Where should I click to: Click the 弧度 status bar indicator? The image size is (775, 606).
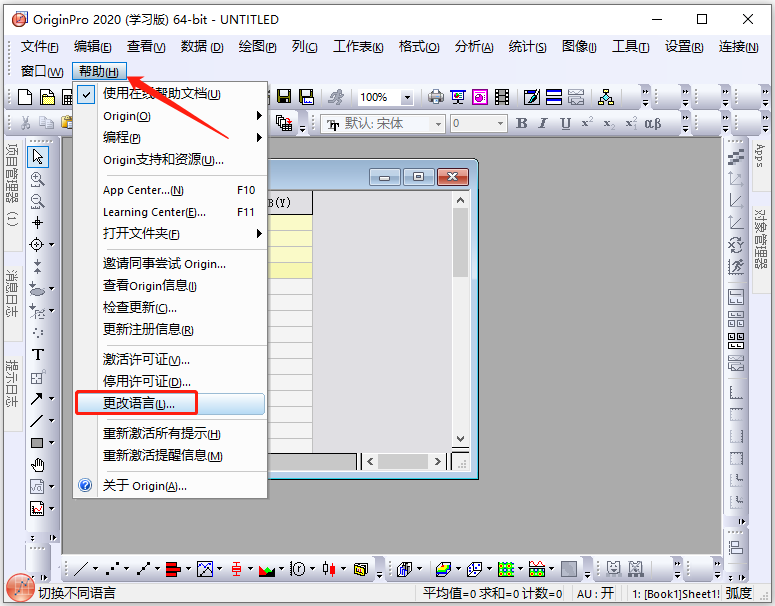click(738, 593)
